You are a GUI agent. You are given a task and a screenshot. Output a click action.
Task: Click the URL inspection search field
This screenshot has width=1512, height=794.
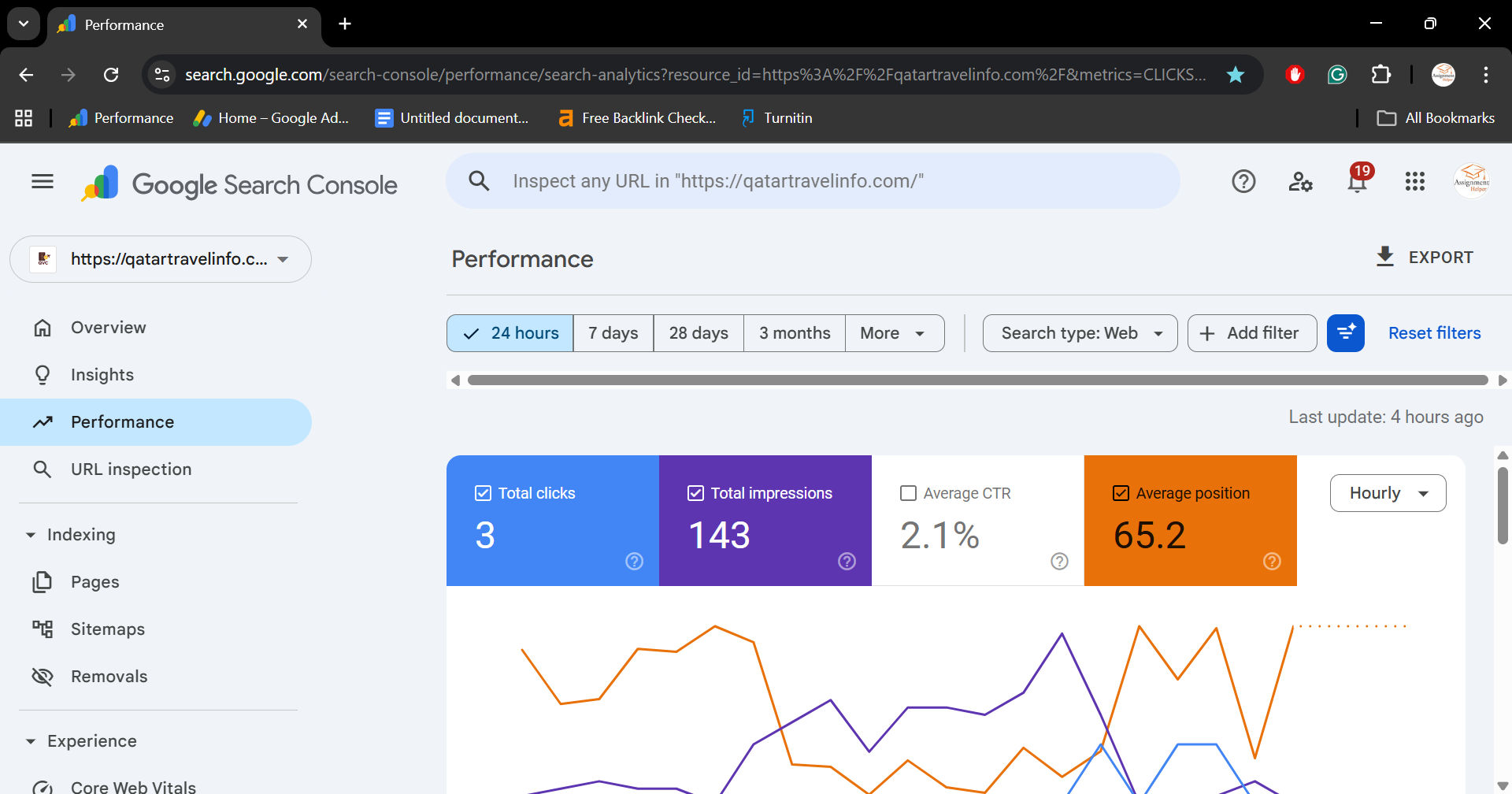point(813,181)
